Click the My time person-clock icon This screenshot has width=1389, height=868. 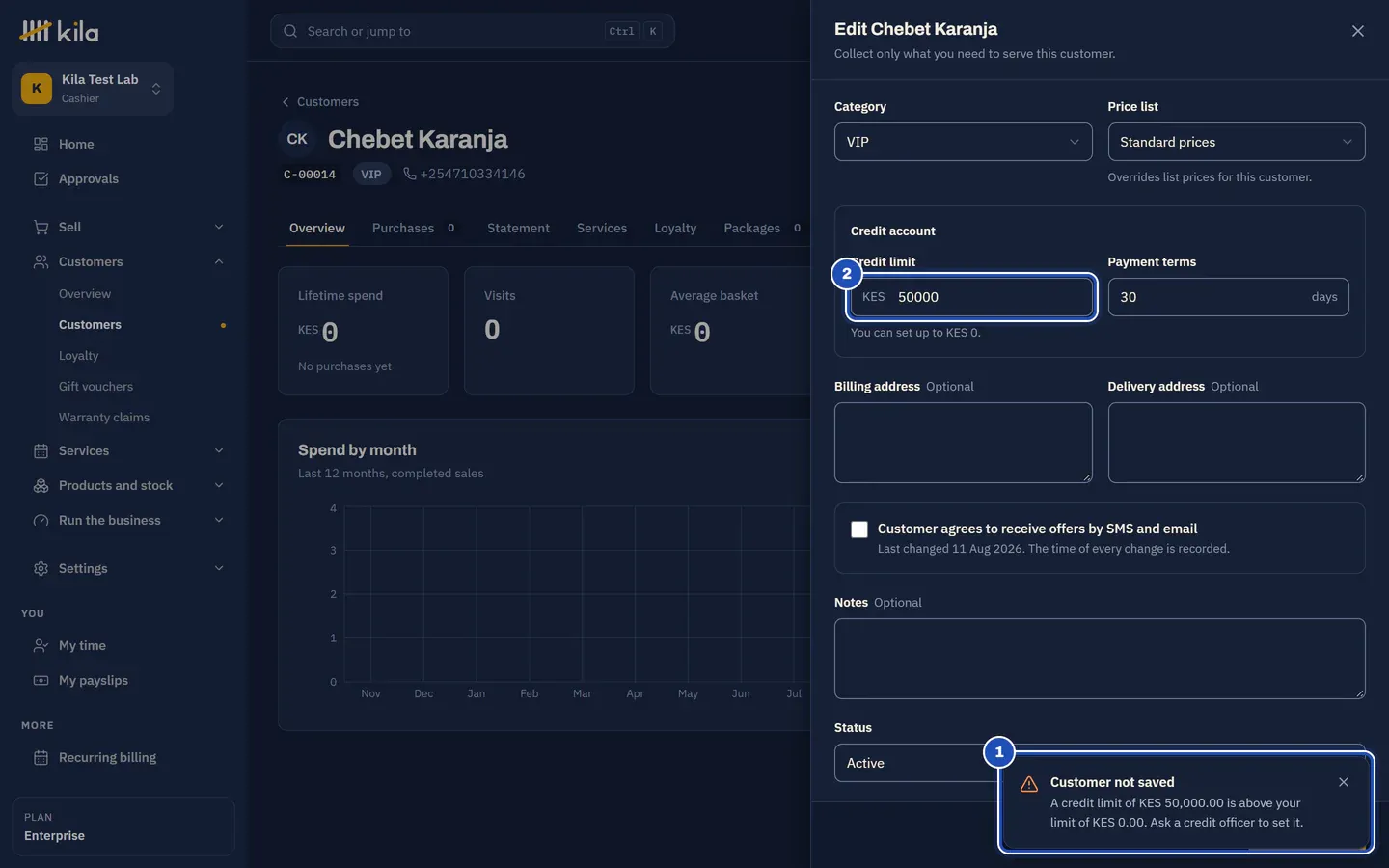[x=41, y=646]
